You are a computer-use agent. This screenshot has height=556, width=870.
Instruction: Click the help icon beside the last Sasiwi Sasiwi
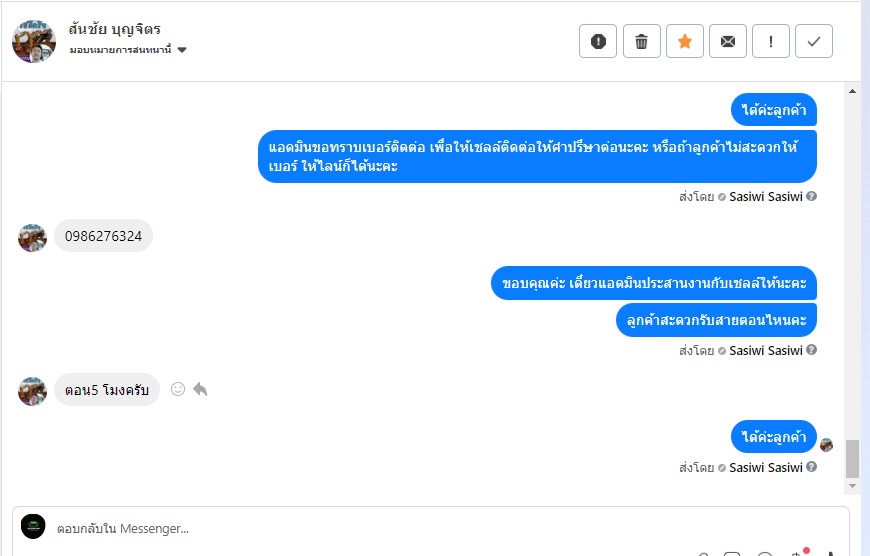(x=812, y=467)
